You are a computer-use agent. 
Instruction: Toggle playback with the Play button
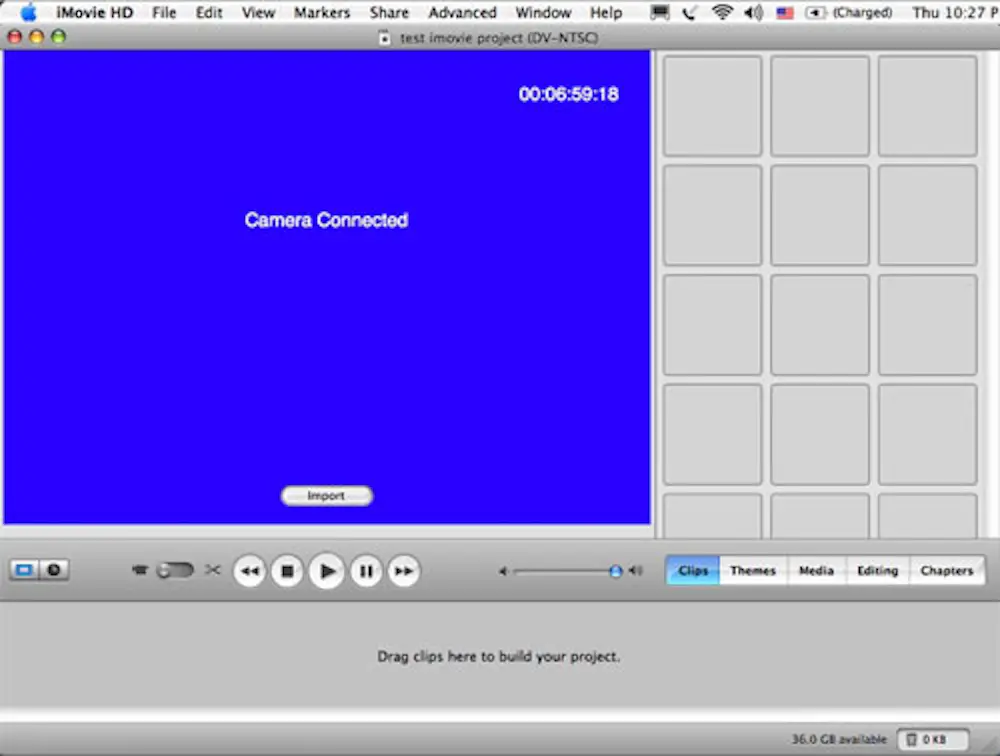[x=327, y=570]
